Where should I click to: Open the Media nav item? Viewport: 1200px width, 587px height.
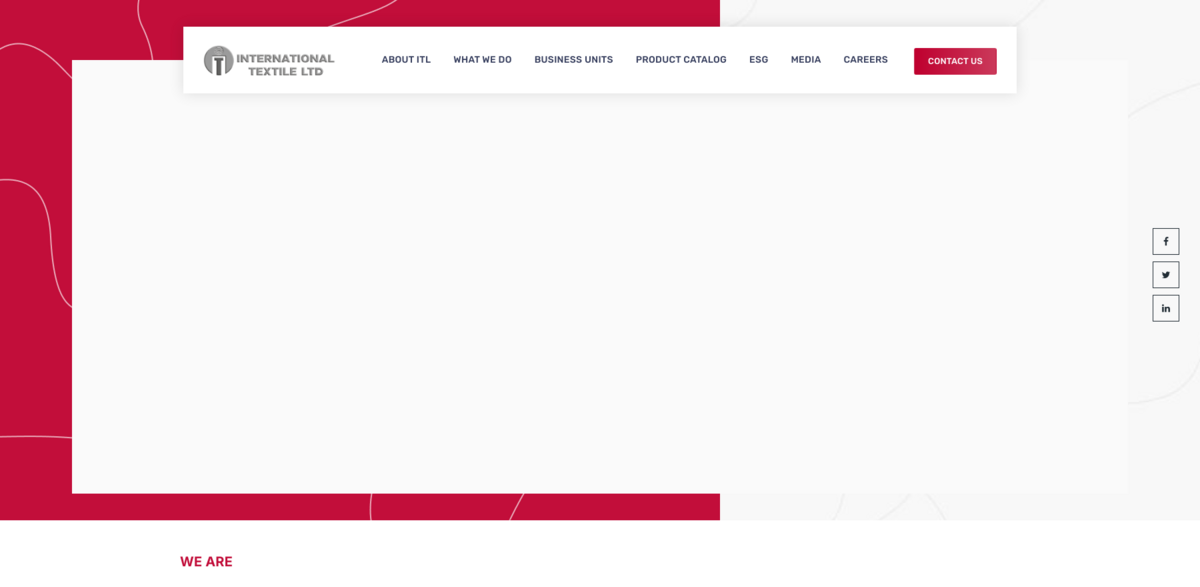click(805, 60)
